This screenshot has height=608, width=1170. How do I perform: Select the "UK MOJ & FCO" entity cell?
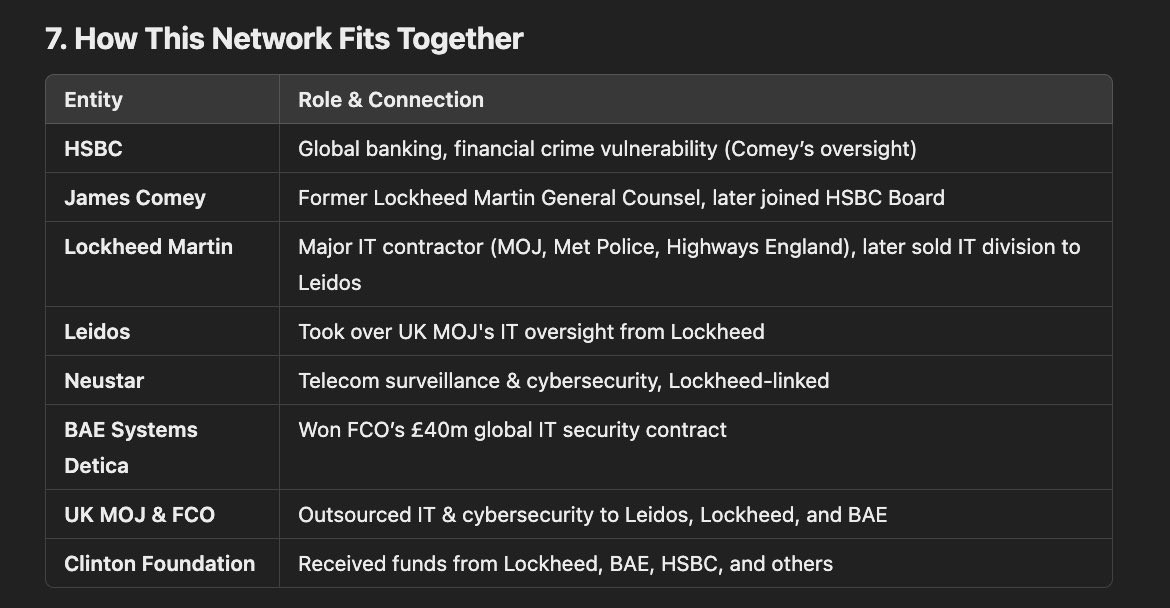coord(139,515)
